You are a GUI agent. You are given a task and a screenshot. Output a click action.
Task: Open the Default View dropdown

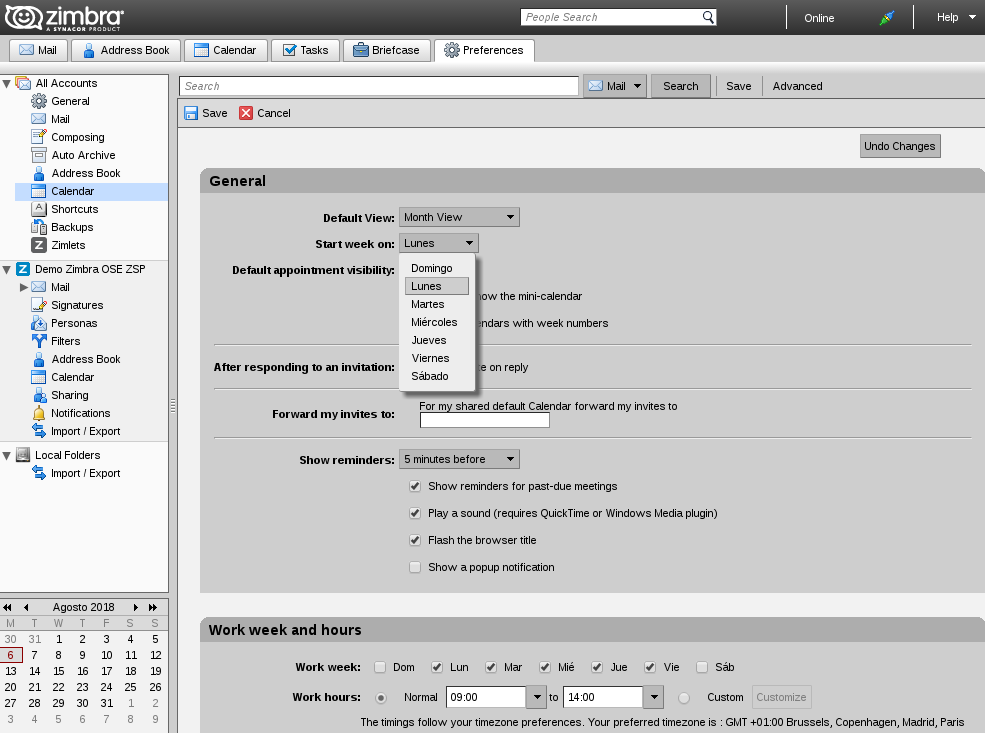coord(459,217)
